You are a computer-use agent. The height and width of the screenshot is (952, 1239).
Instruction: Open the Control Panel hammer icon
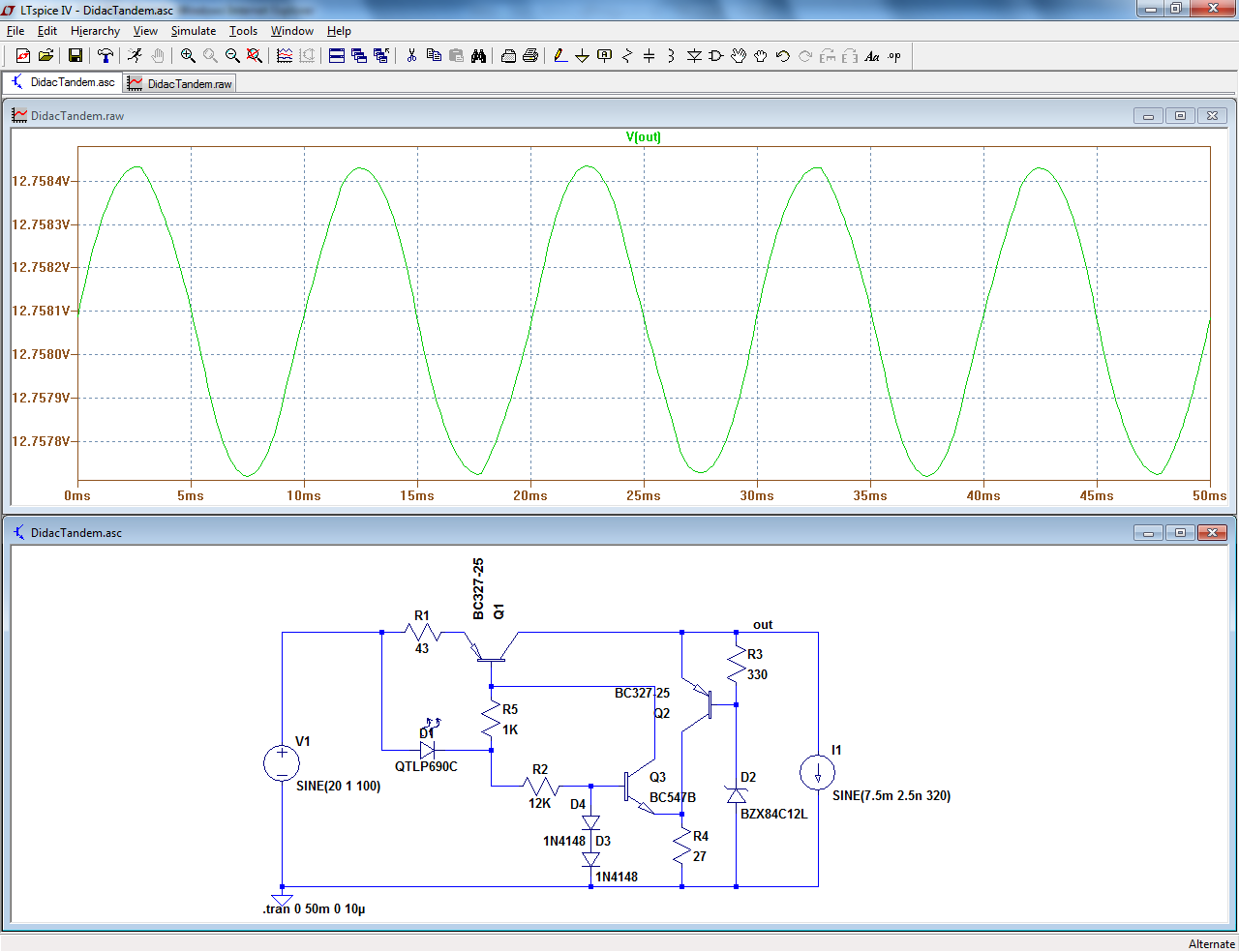tap(106, 56)
